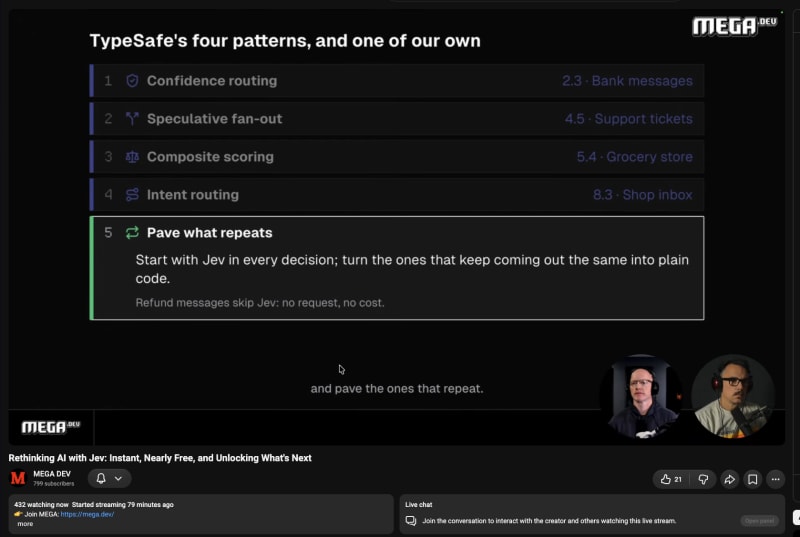Click the video title Rethinking AI with Jev
800x537 pixels.
tap(160, 458)
